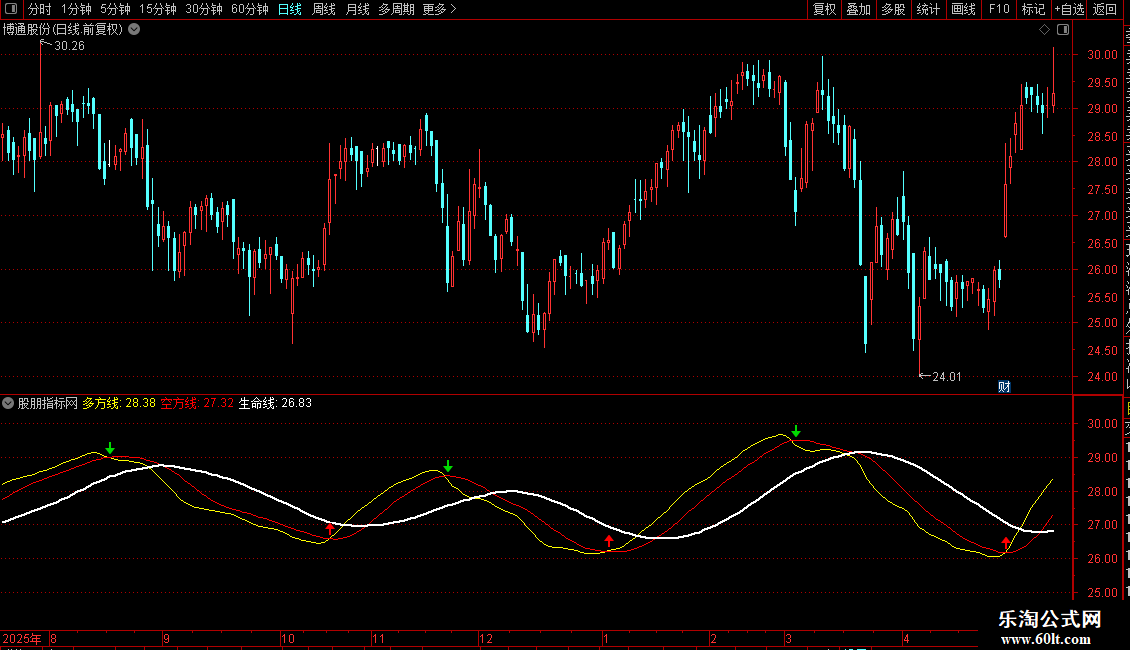Image resolution: width=1130 pixels, height=650 pixels.
Task: Click the last red up-arrow buy signal
Action: pyautogui.click(x=1006, y=542)
